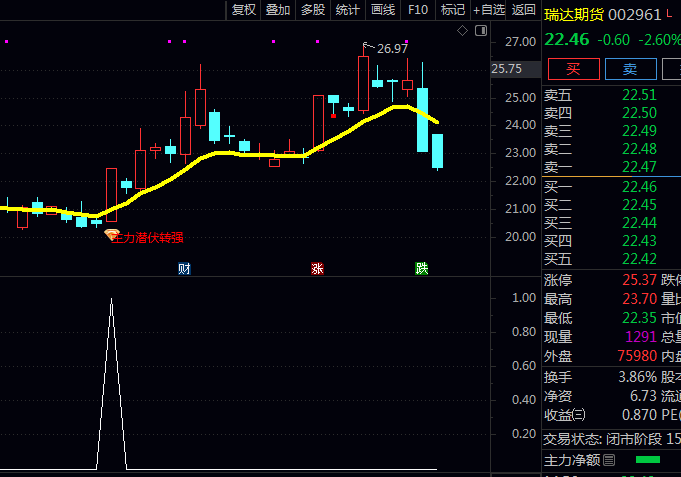Click the current price 22.46 header

click(567, 40)
